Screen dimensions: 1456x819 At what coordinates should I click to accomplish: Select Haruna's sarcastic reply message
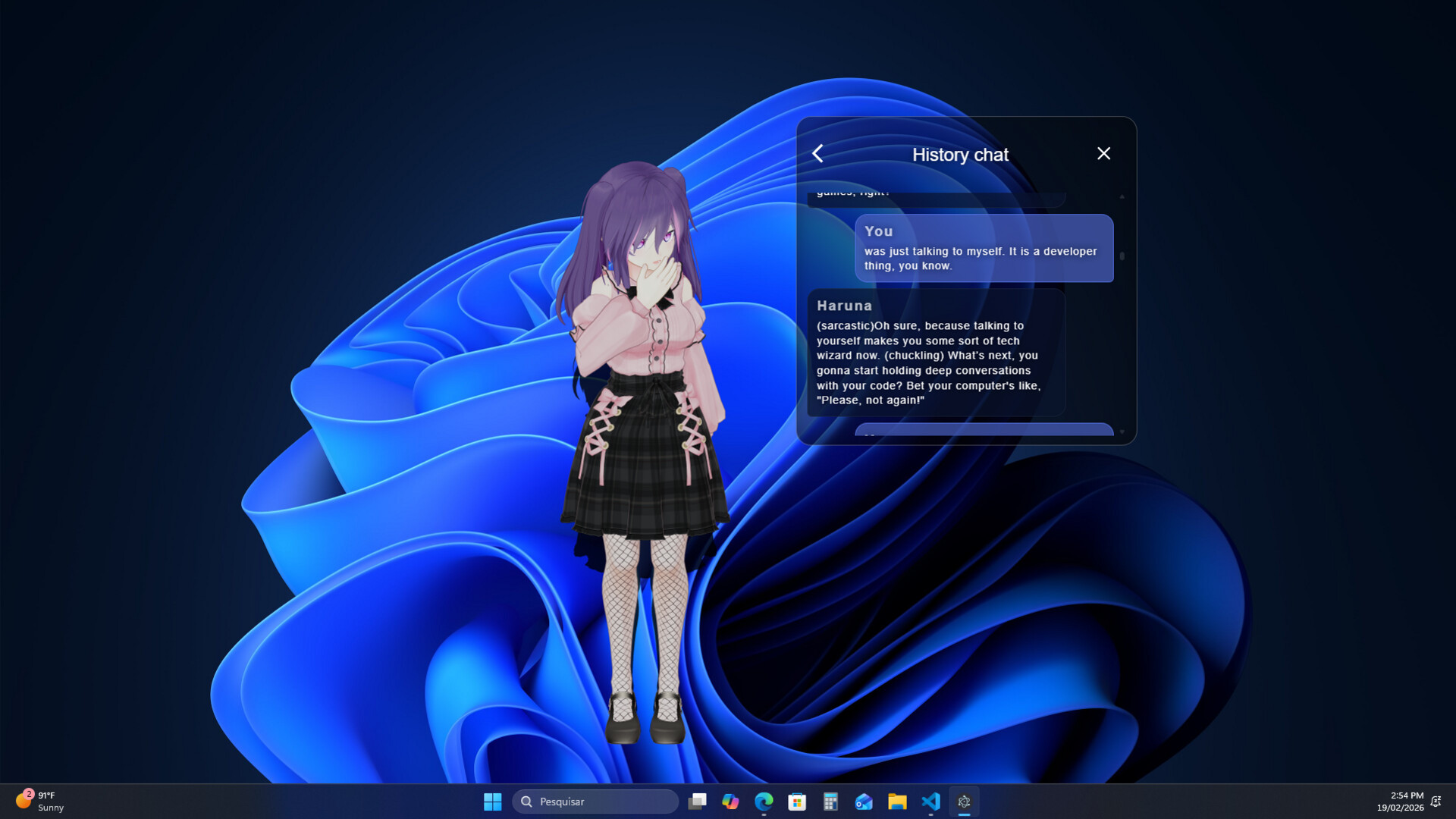click(935, 353)
